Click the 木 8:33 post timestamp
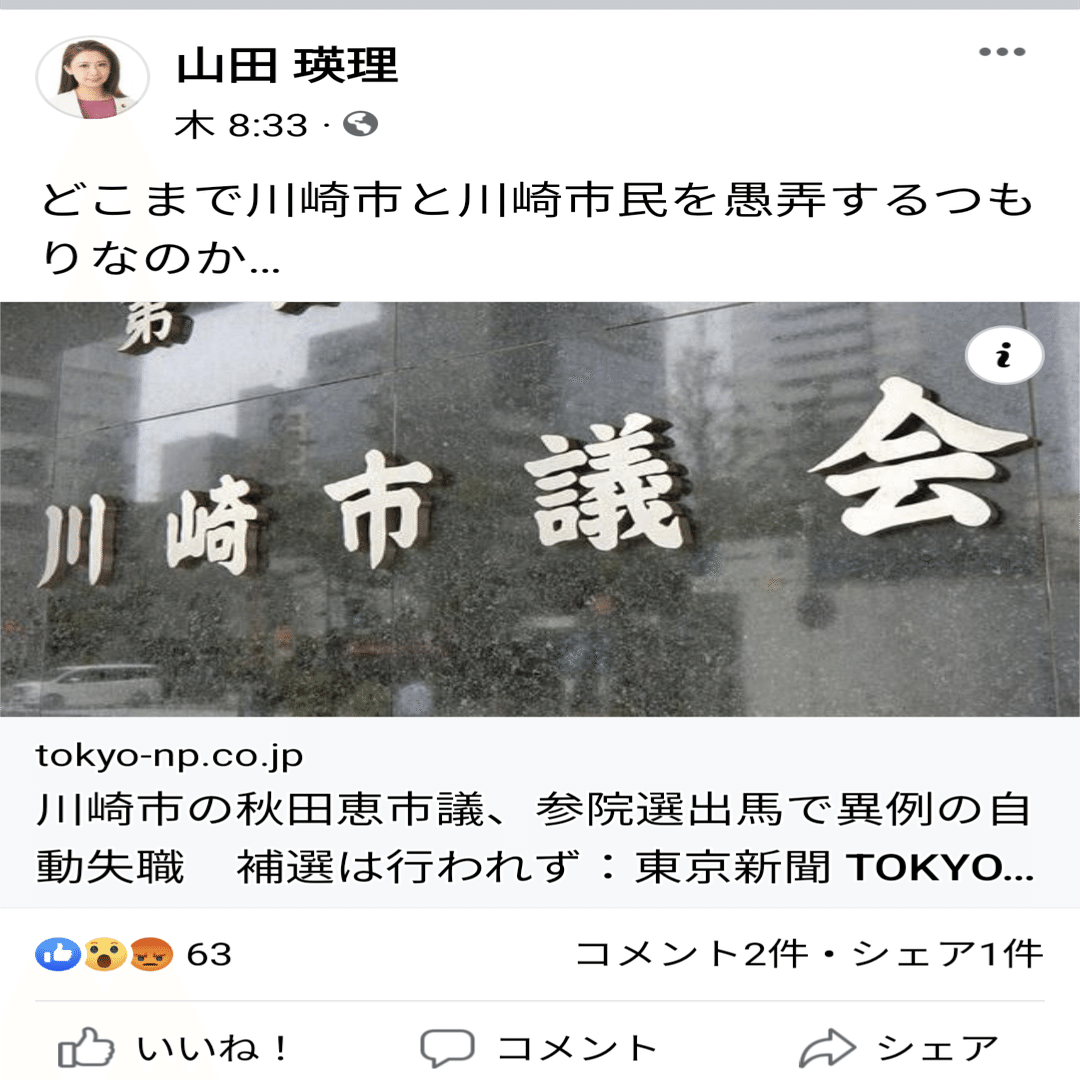The width and height of the screenshot is (1080, 1080). (x=240, y=125)
